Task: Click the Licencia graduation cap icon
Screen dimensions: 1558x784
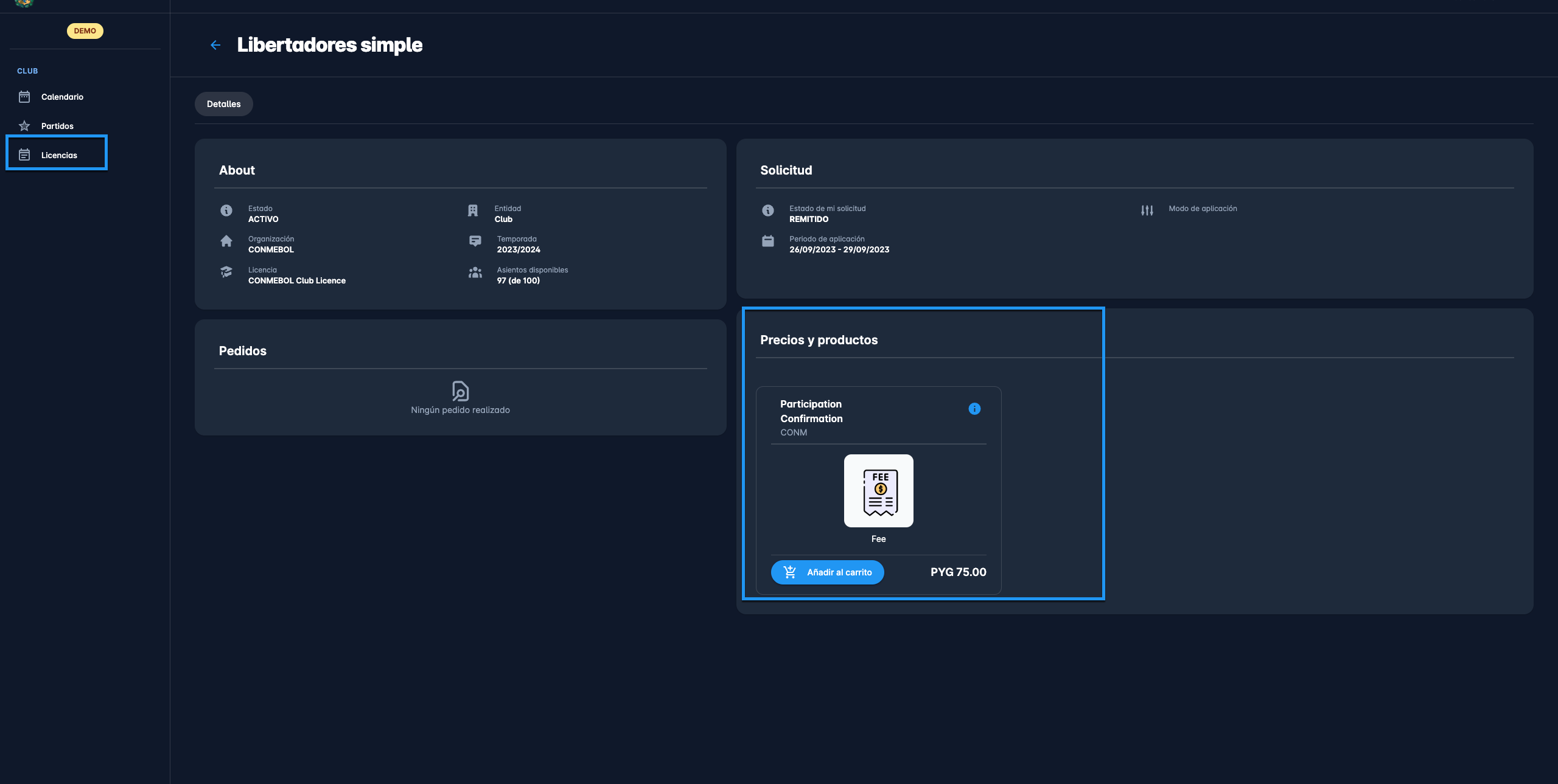Action: click(226, 272)
